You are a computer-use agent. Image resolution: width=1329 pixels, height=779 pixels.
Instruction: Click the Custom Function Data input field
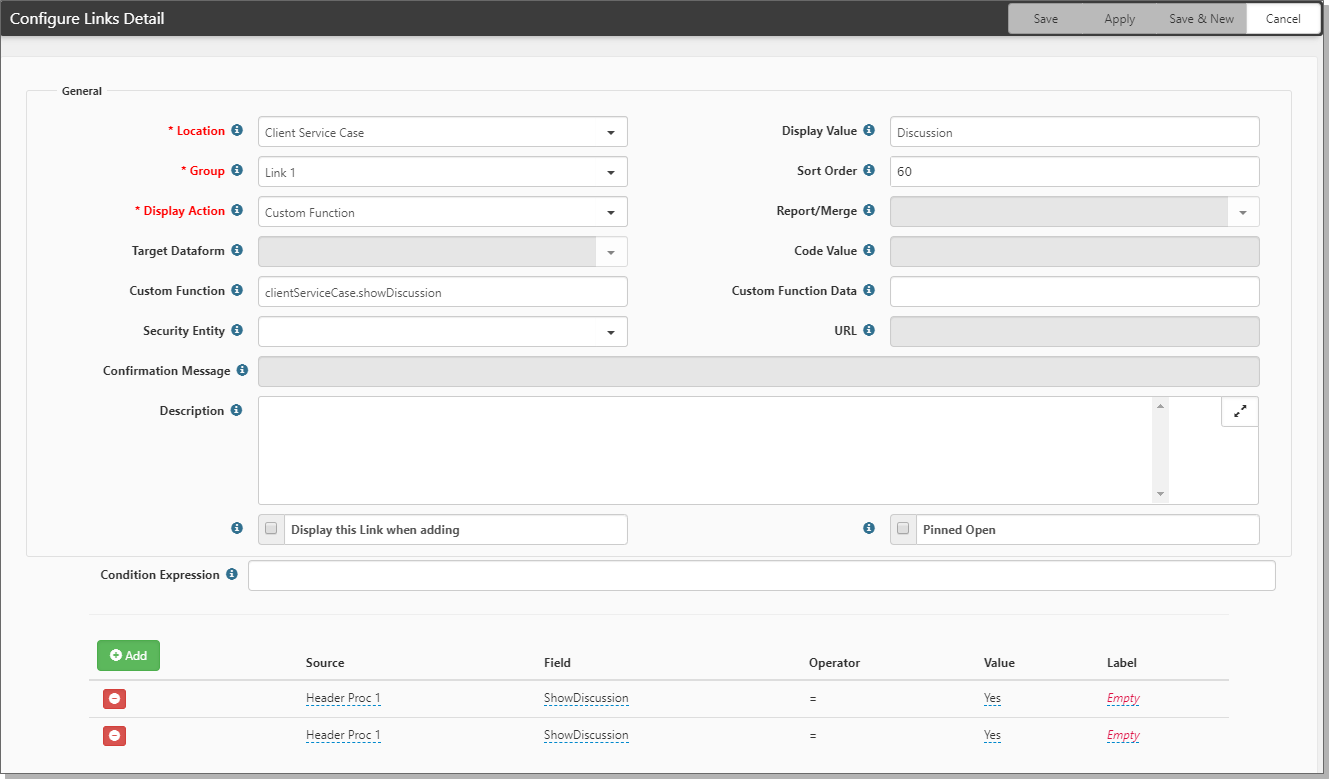[x=1075, y=292]
